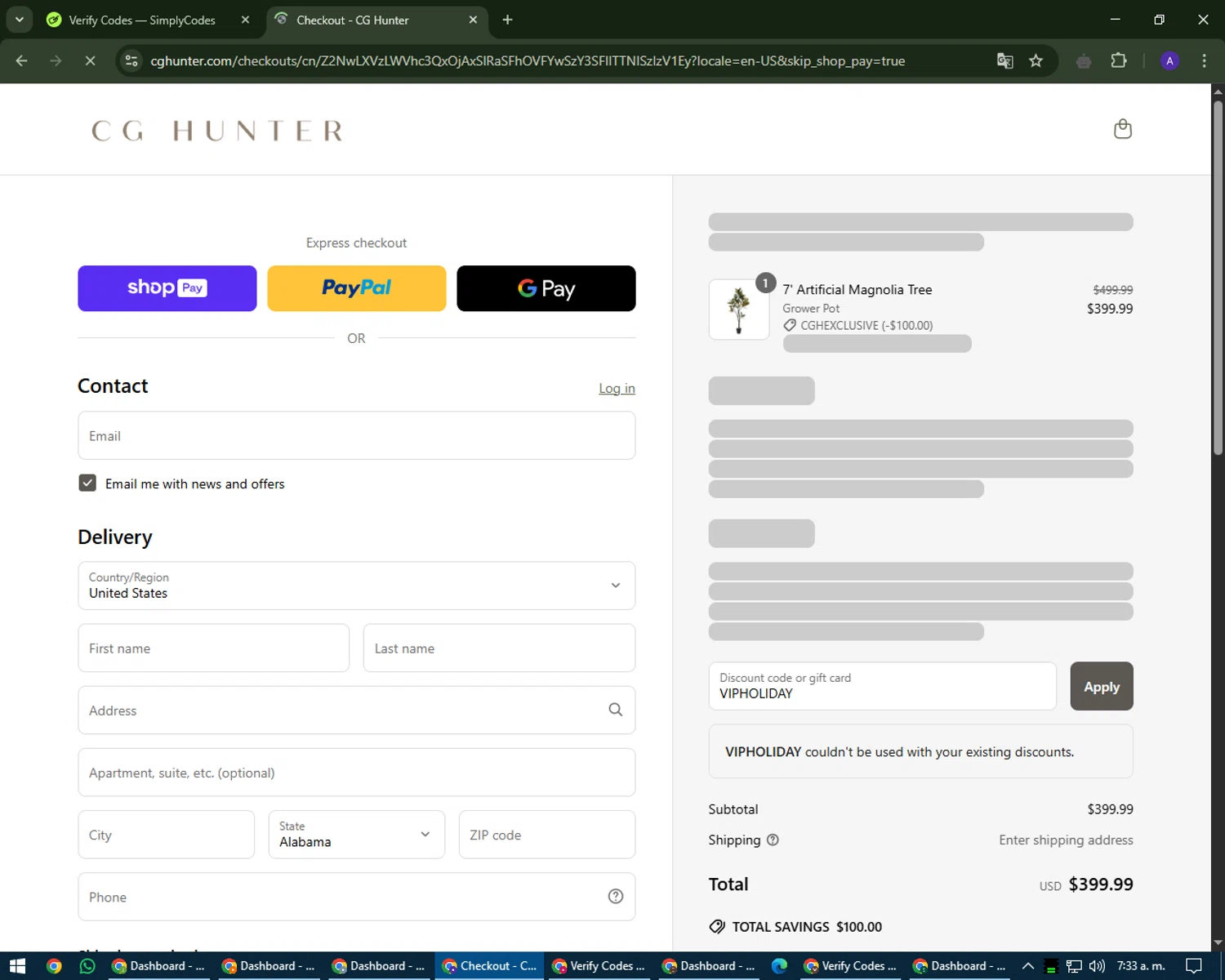The image size is (1225, 980).
Task: Click the page vertical scrollbar
Action: [x=1218, y=278]
